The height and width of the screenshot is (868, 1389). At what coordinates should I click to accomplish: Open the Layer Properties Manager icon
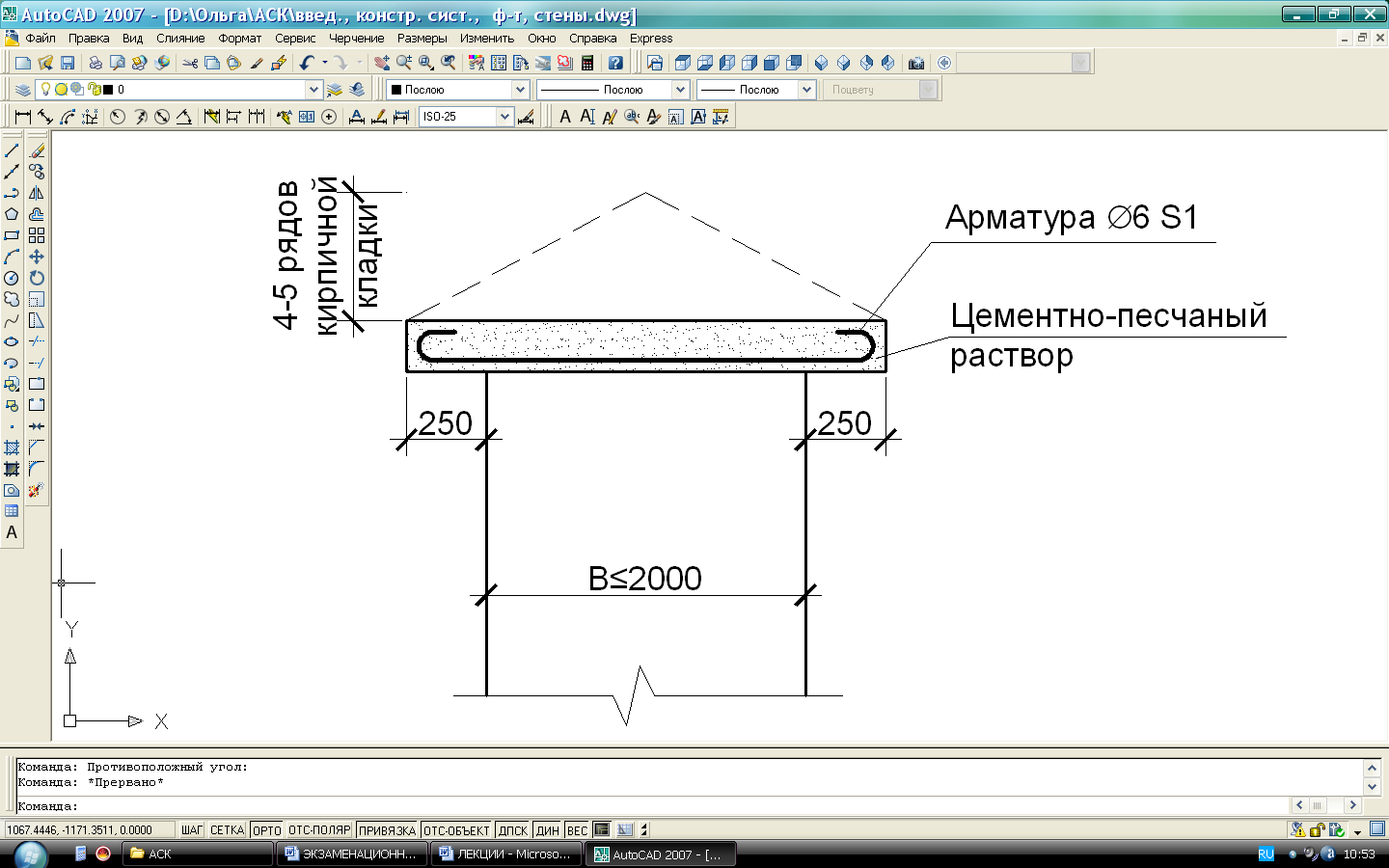click(22, 90)
